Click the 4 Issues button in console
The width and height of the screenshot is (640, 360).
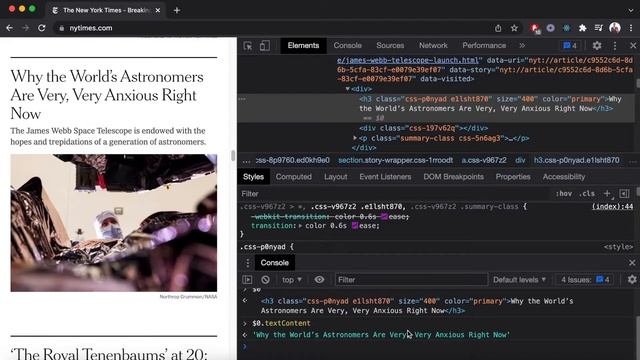585,280
